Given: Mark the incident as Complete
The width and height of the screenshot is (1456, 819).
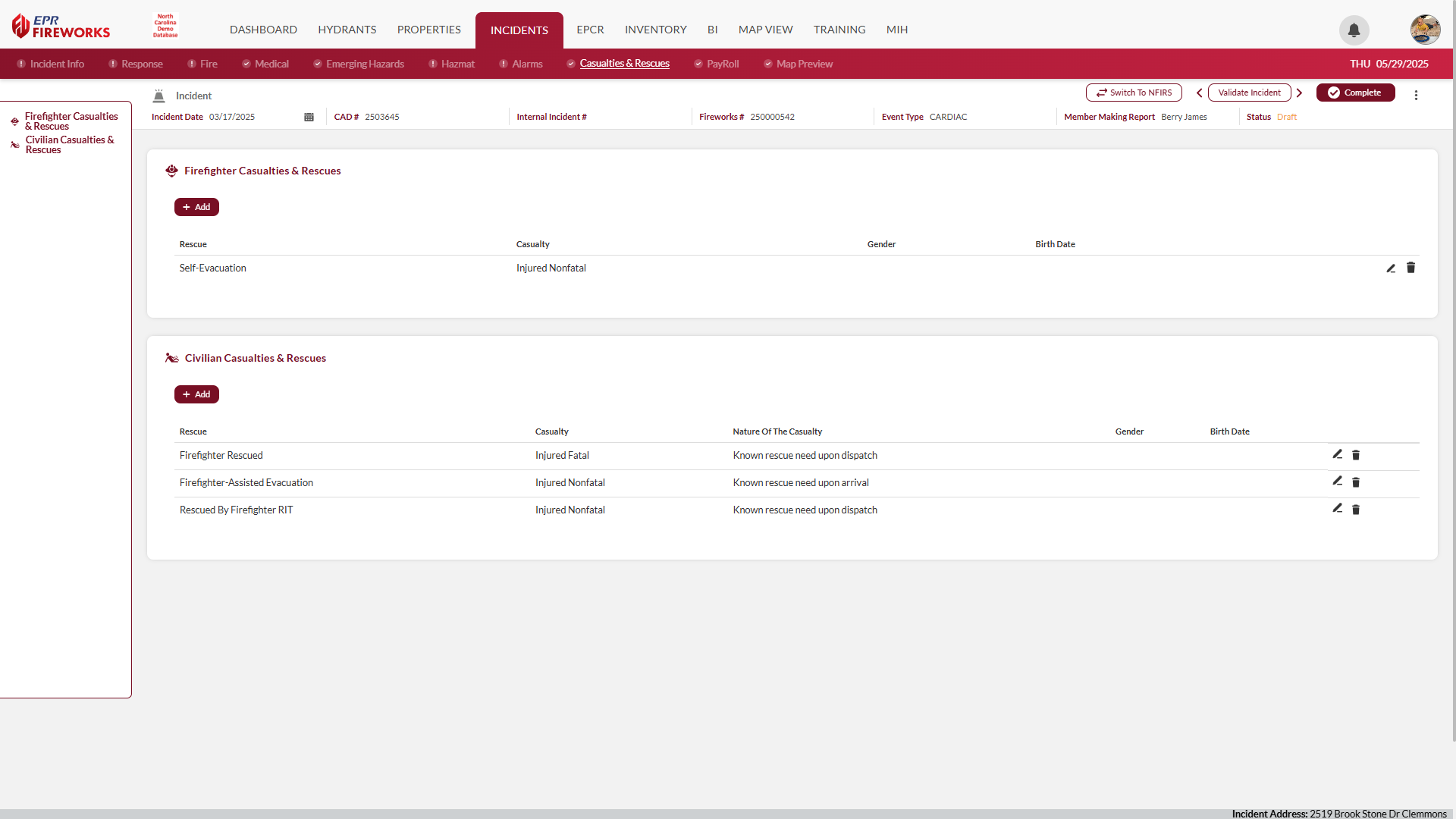Looking at the screenshot, I should (x=1355, y=93).
